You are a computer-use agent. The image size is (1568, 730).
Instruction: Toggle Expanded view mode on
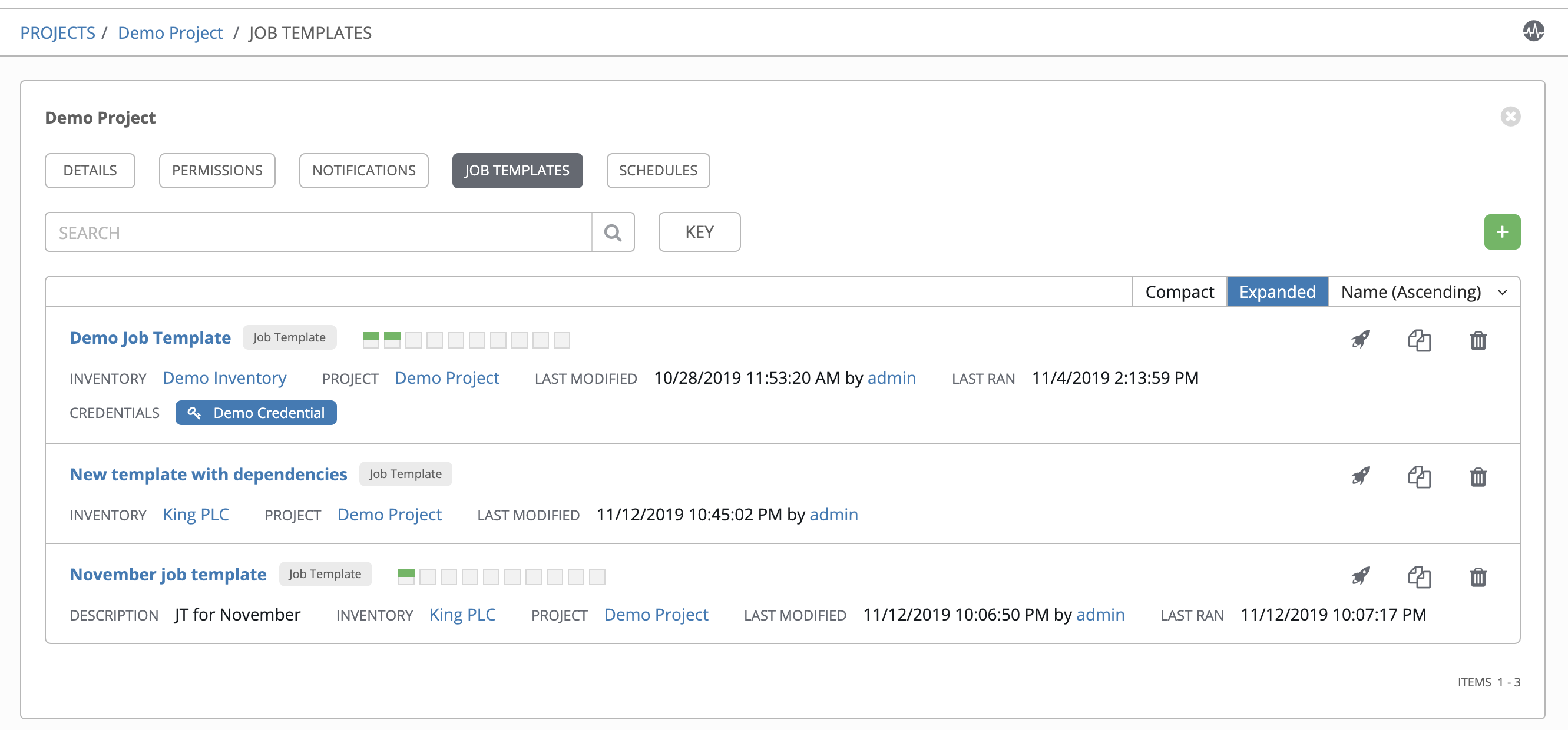point(1277,291)
